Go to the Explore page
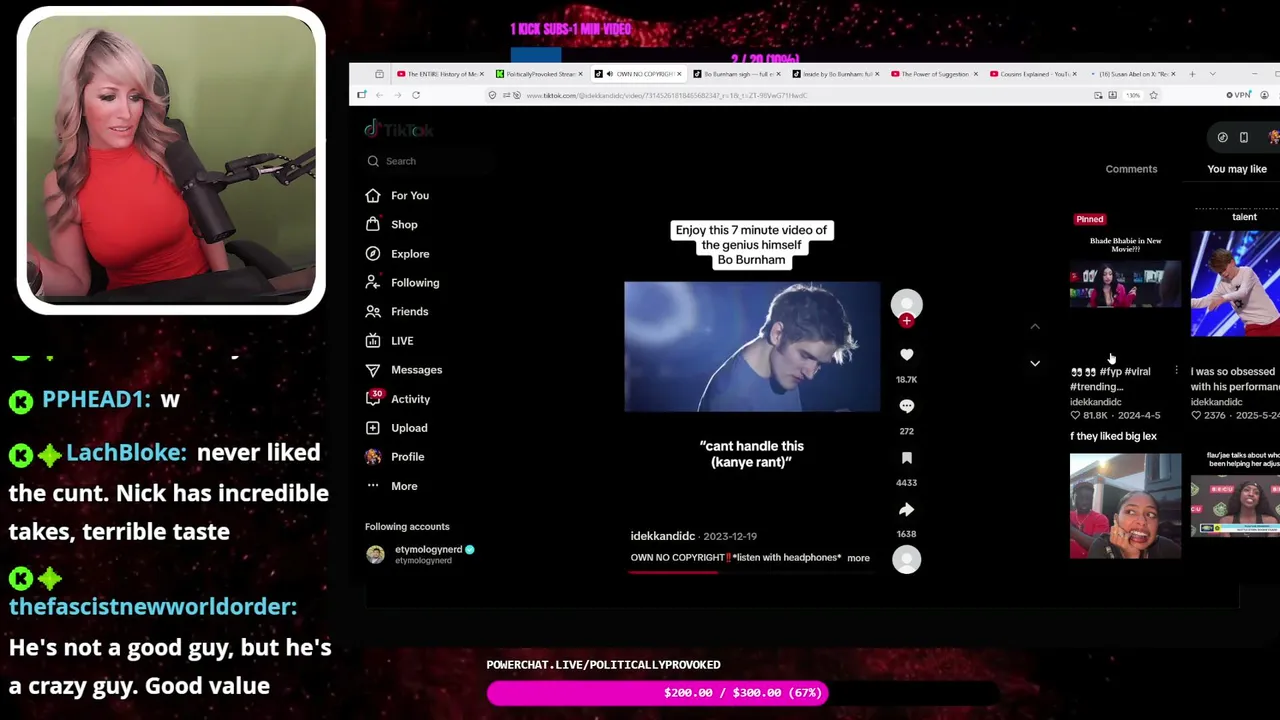Image resolution: width=1280 pixels, height=720 pixels. 398,254
